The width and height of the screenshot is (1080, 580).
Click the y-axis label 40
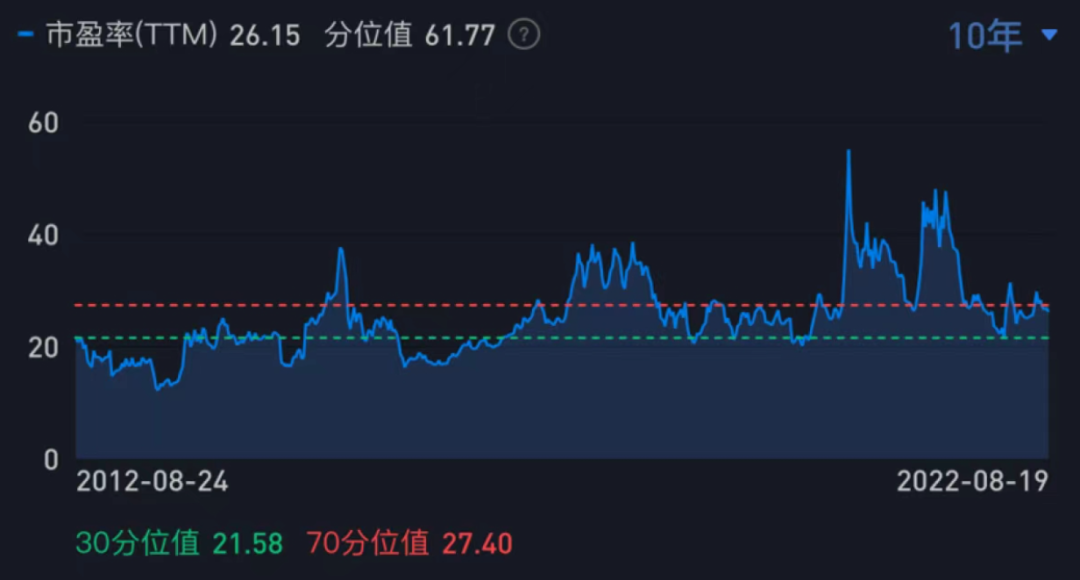pyautogui.click(x=44, y=235)
